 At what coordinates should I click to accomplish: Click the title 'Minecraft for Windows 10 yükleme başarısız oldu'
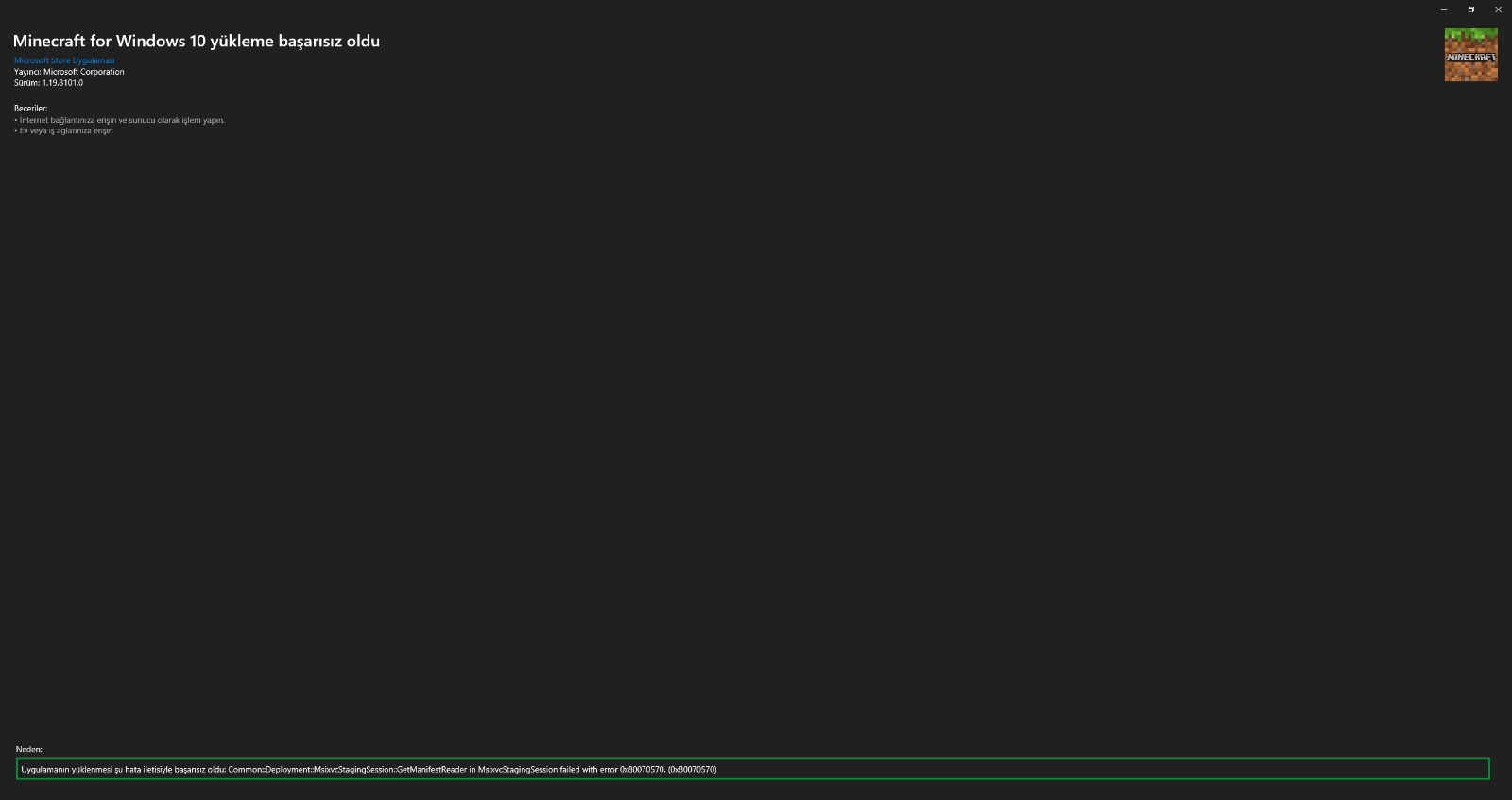click(x=197, y=41)
